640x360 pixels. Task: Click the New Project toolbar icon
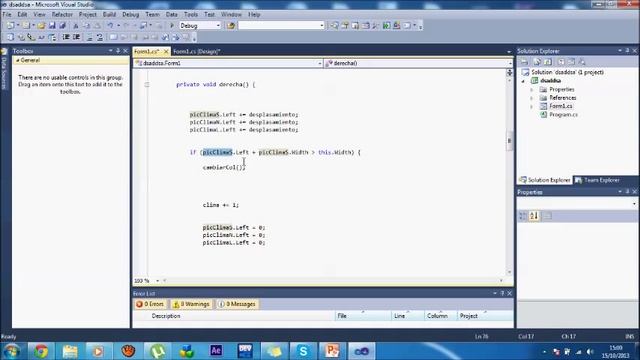pyautogui.click(x=10, y=26)
